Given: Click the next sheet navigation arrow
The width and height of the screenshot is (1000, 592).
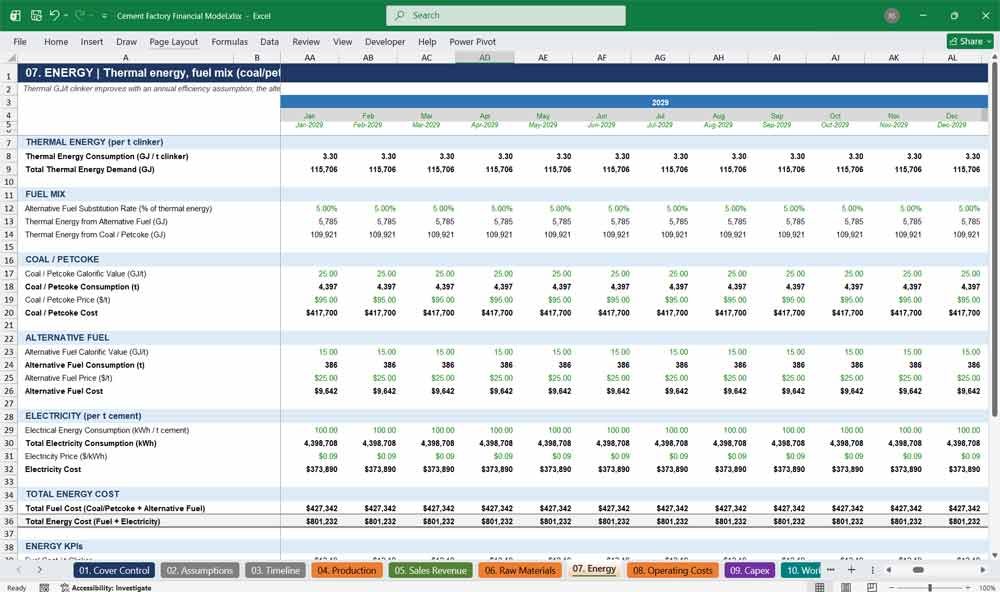Looking at the screenshot, I should [x=40, y=570].
